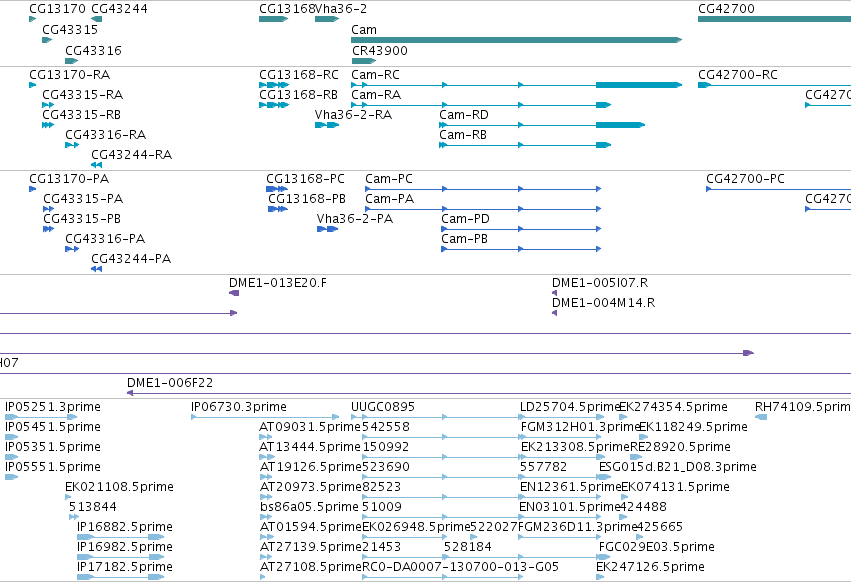Open protein CG43316-PA
Screen dimensions: 851x582
click(105, 239)
